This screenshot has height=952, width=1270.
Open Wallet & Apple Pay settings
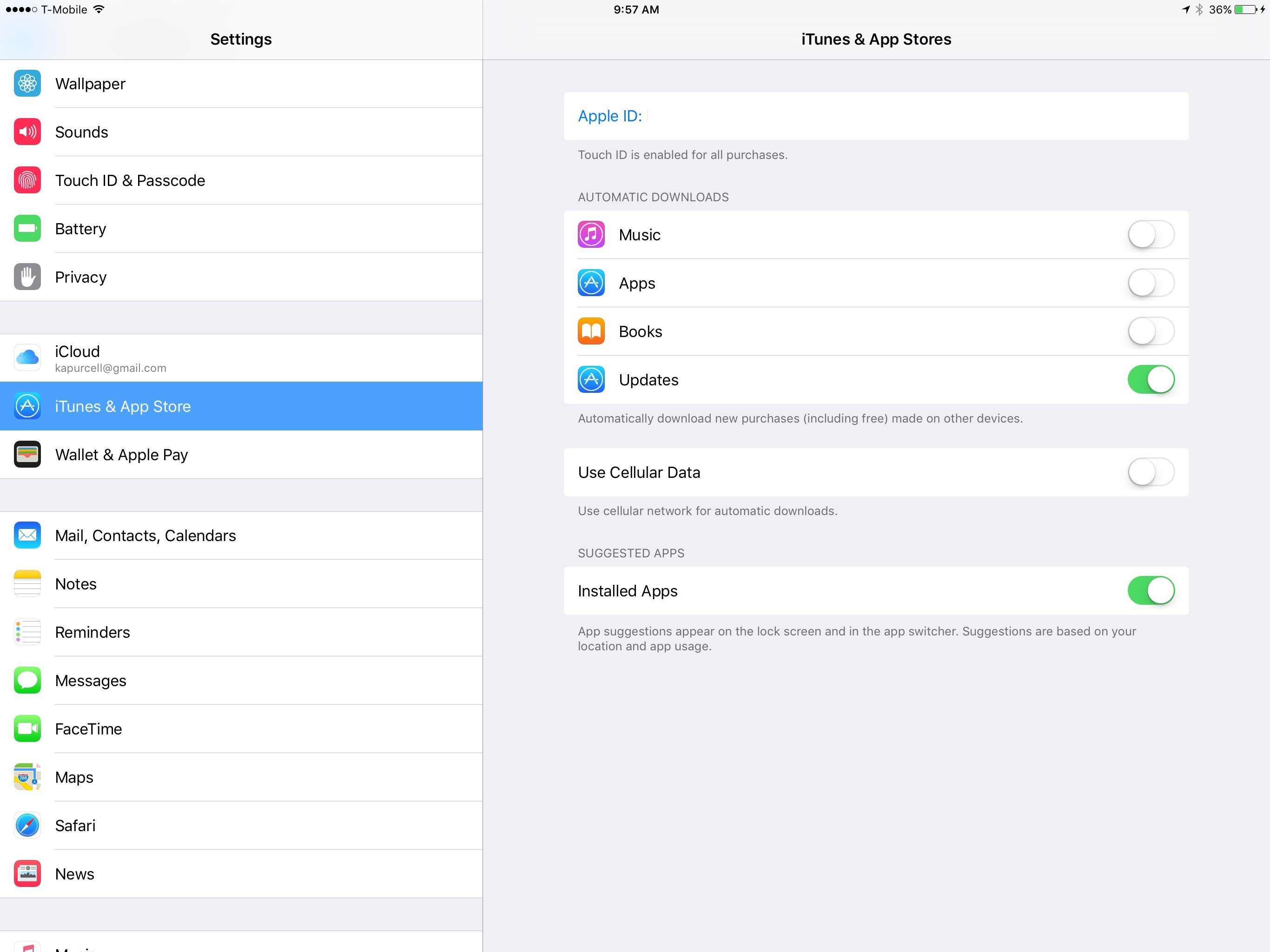241,454
